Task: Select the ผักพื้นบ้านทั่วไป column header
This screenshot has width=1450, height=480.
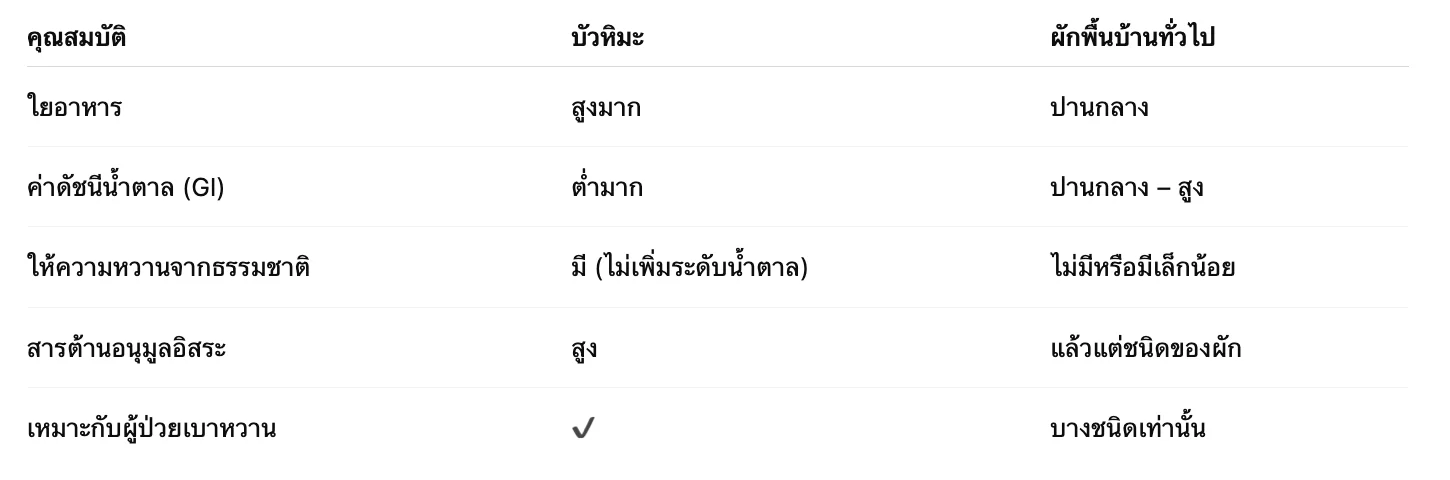Action: pos(1132,38)
